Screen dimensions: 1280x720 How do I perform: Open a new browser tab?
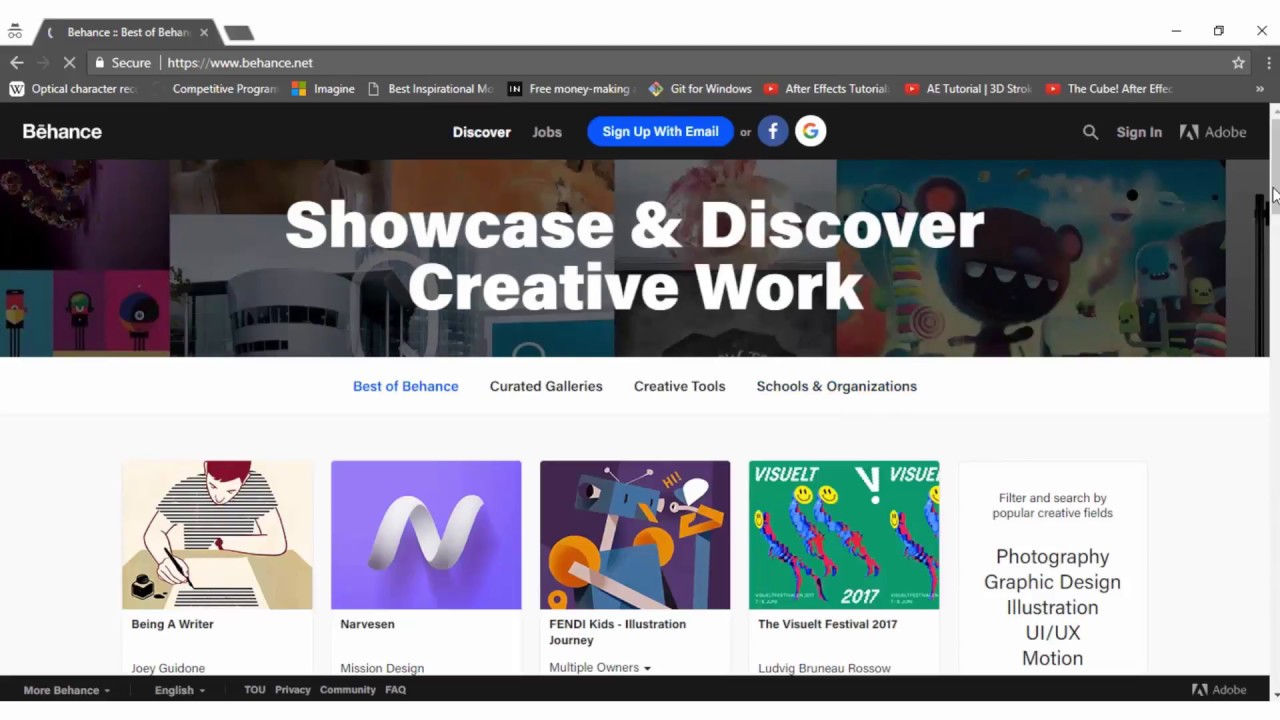click(238, 33)
